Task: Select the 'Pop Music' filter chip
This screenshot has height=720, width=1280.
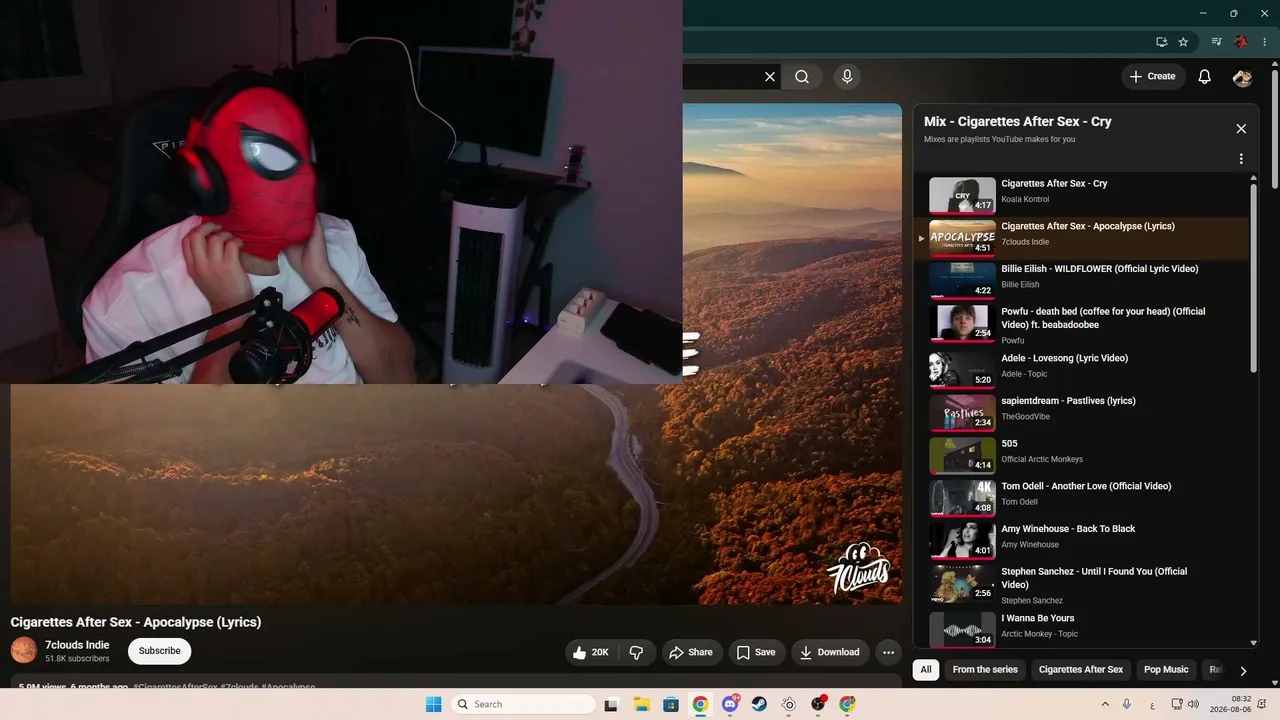Action: 1166,670
